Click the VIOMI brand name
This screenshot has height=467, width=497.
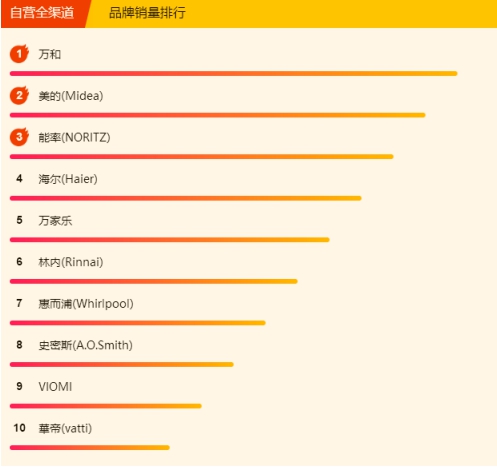click(x=55, y=387)
